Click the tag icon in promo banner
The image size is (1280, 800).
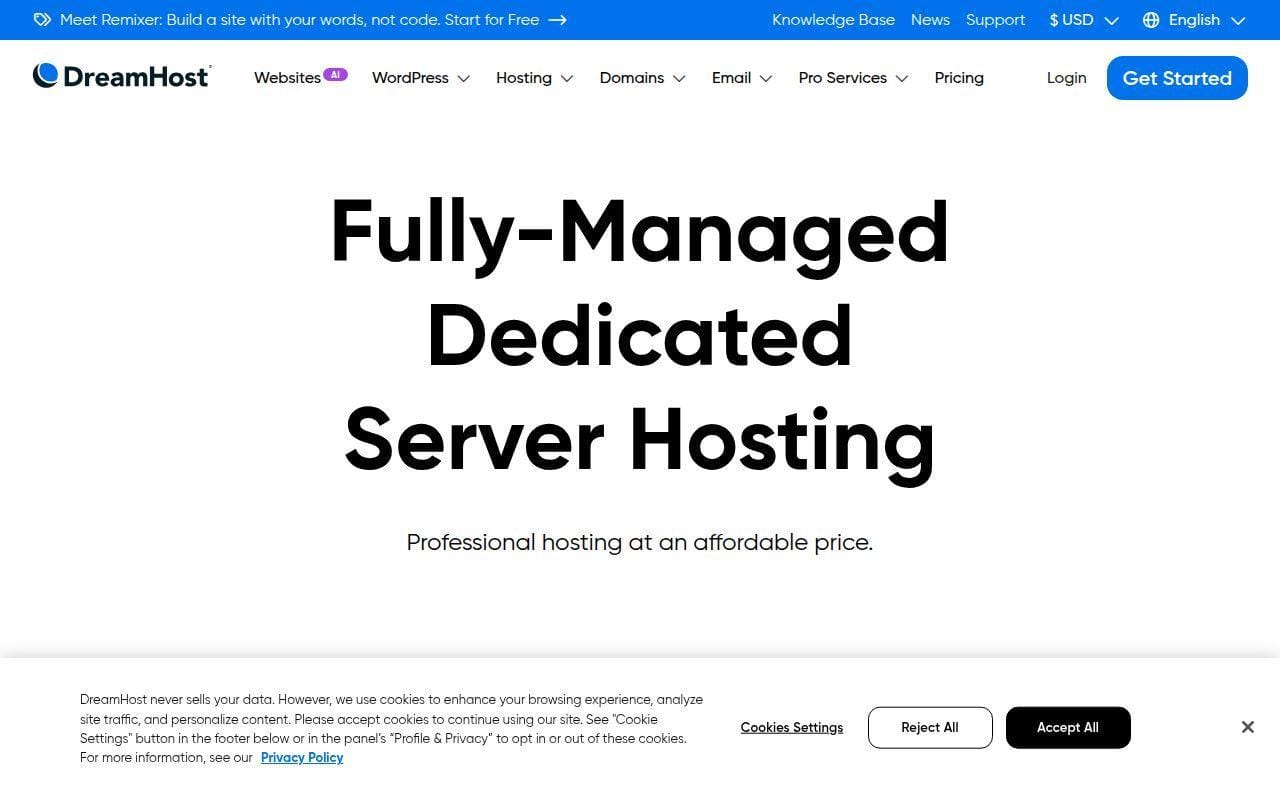coord(42,20)
